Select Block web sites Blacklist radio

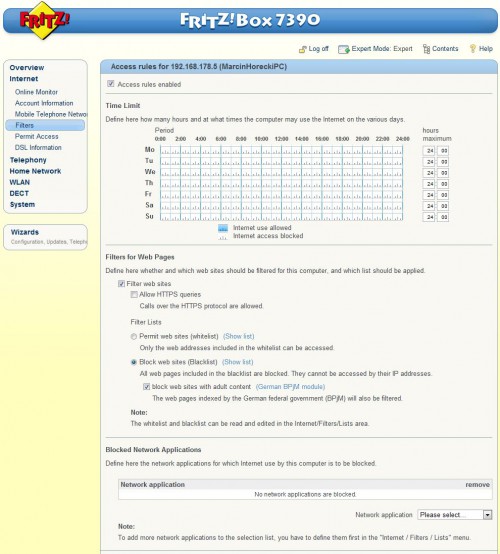[134, 362]
